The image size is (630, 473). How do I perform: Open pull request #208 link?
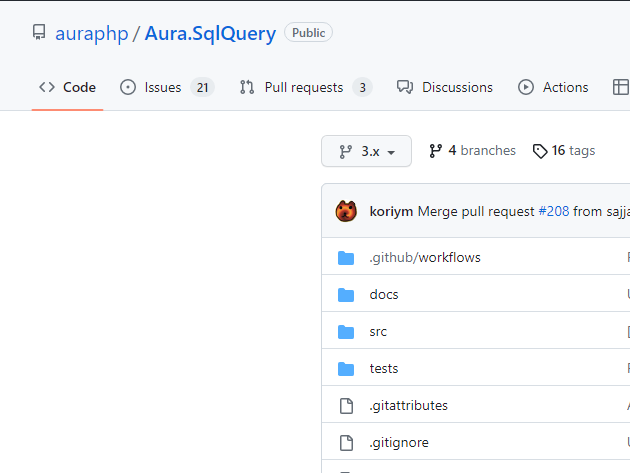coord(554,211)
